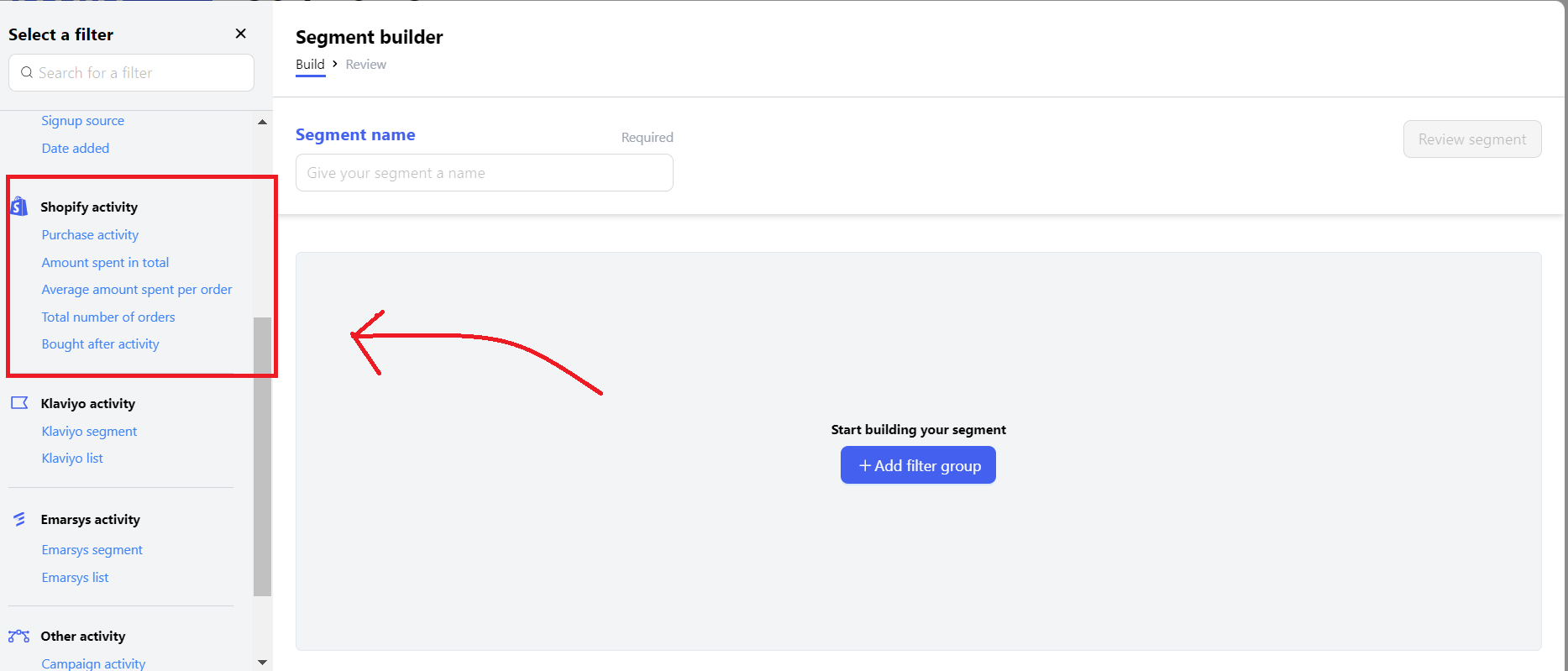Click the search magnifier icon

pos(27,73)
